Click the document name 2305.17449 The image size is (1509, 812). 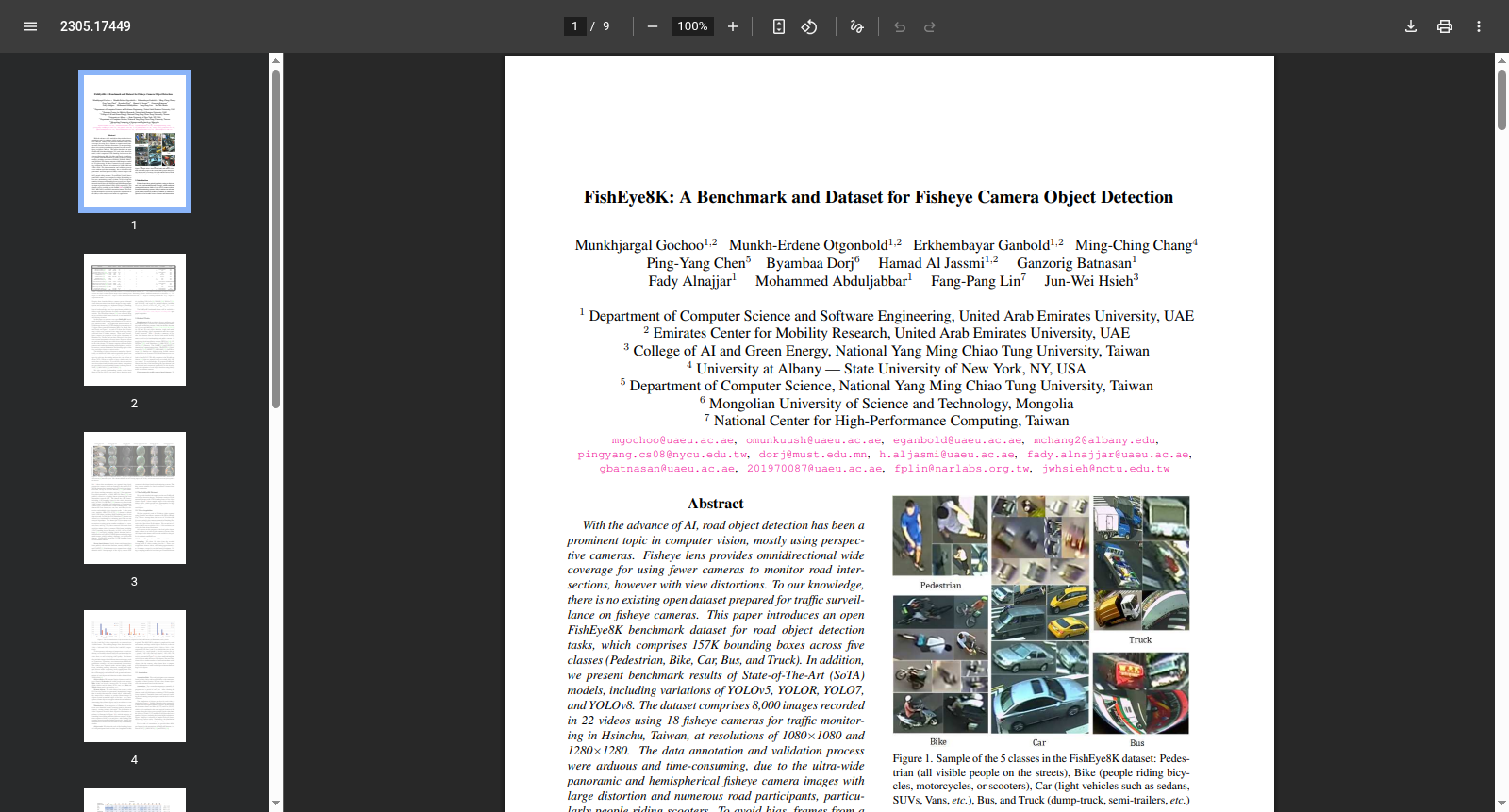pos(95,26)
